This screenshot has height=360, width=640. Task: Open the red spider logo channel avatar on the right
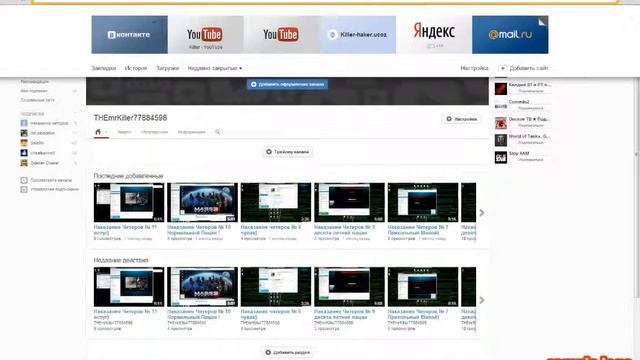pos(501,123)
